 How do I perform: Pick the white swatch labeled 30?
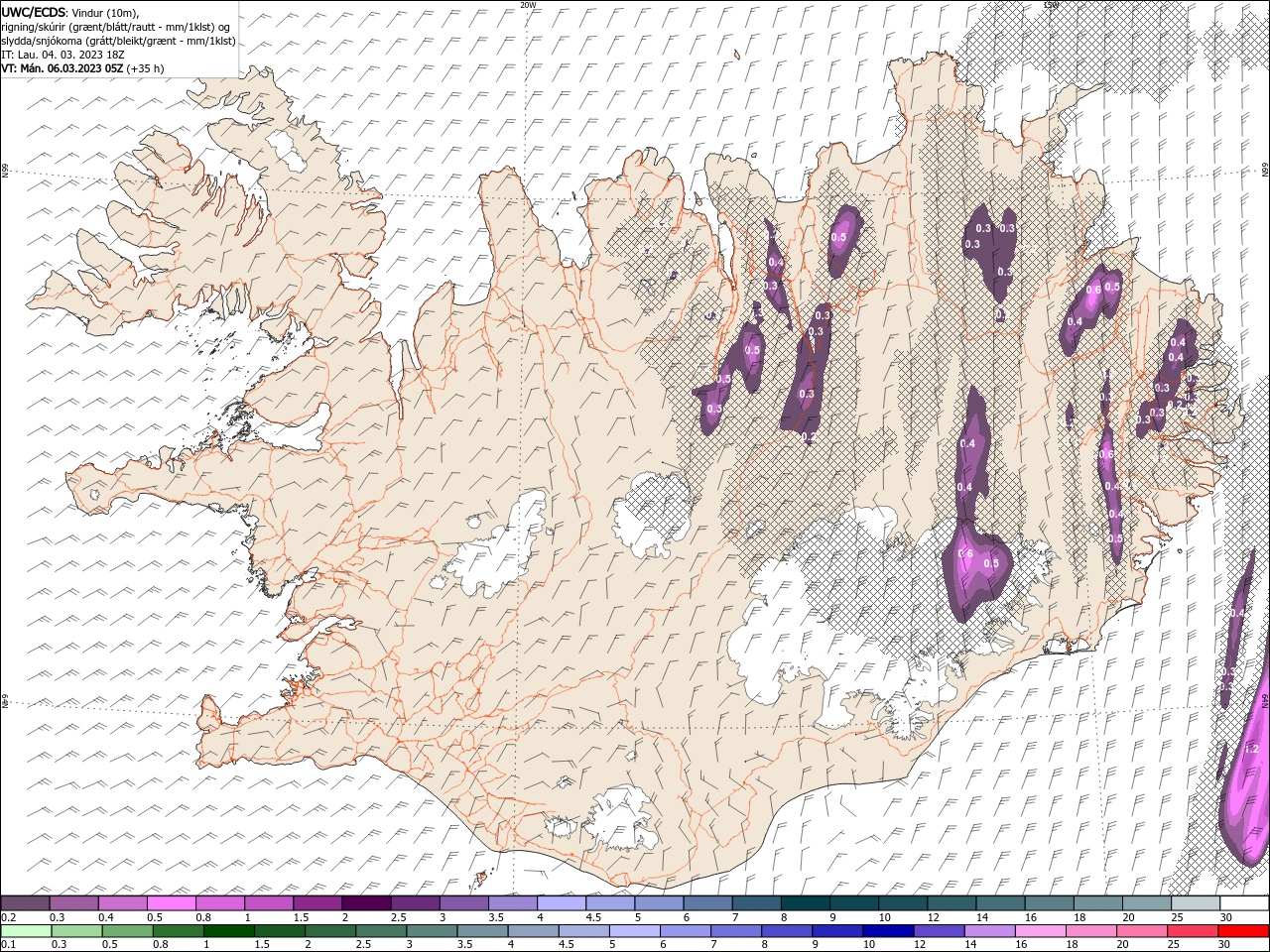click(1243, 903)
